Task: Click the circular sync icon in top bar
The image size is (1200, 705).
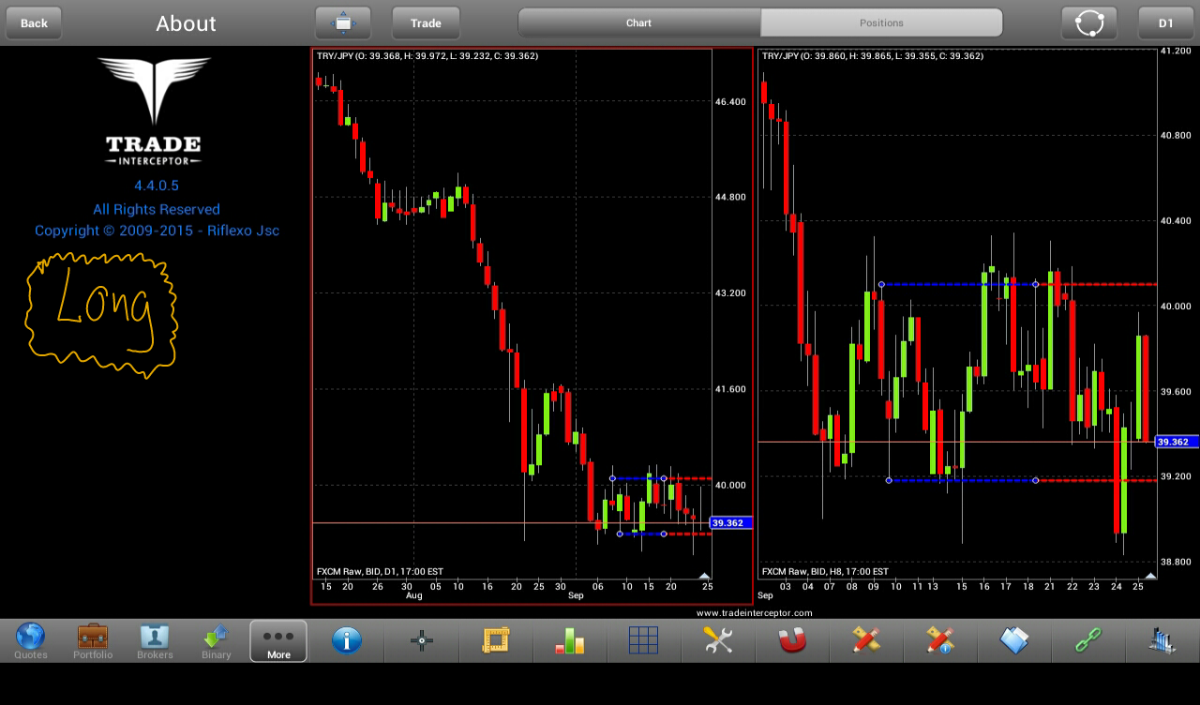Action: (x=1089, y=23)
